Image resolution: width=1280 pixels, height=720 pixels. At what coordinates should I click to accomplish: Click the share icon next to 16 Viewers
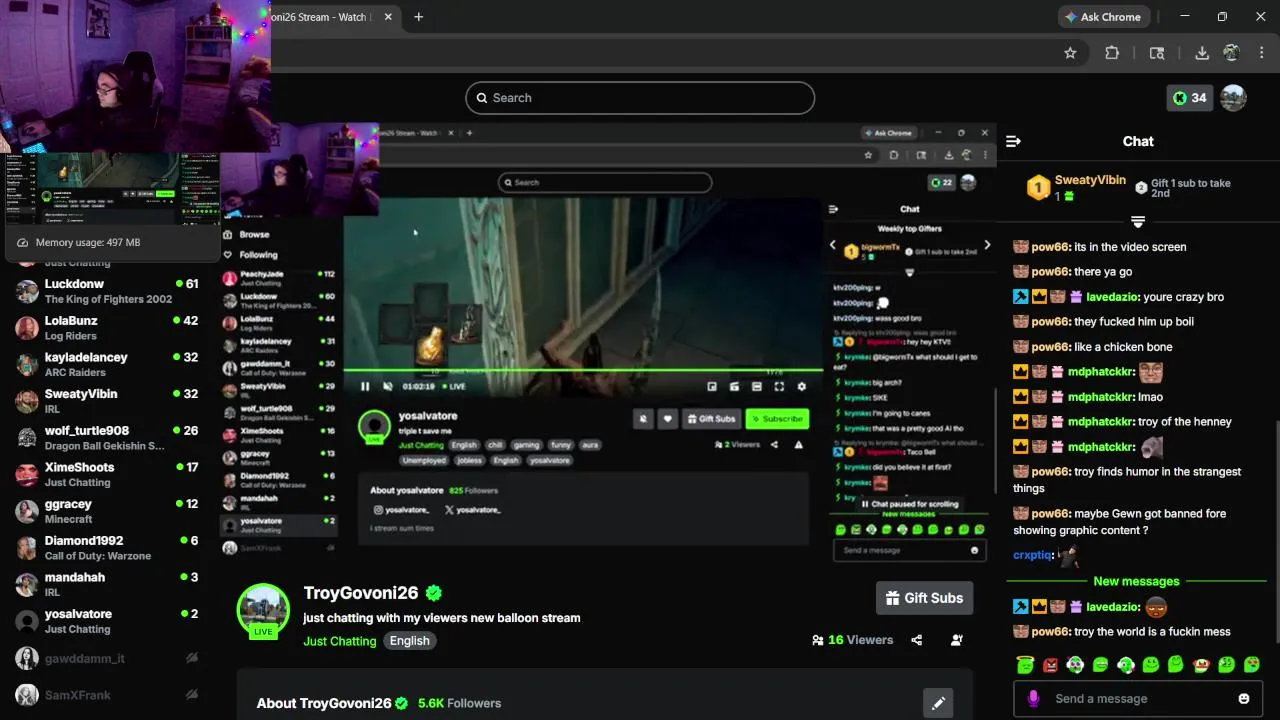[916, 640]
